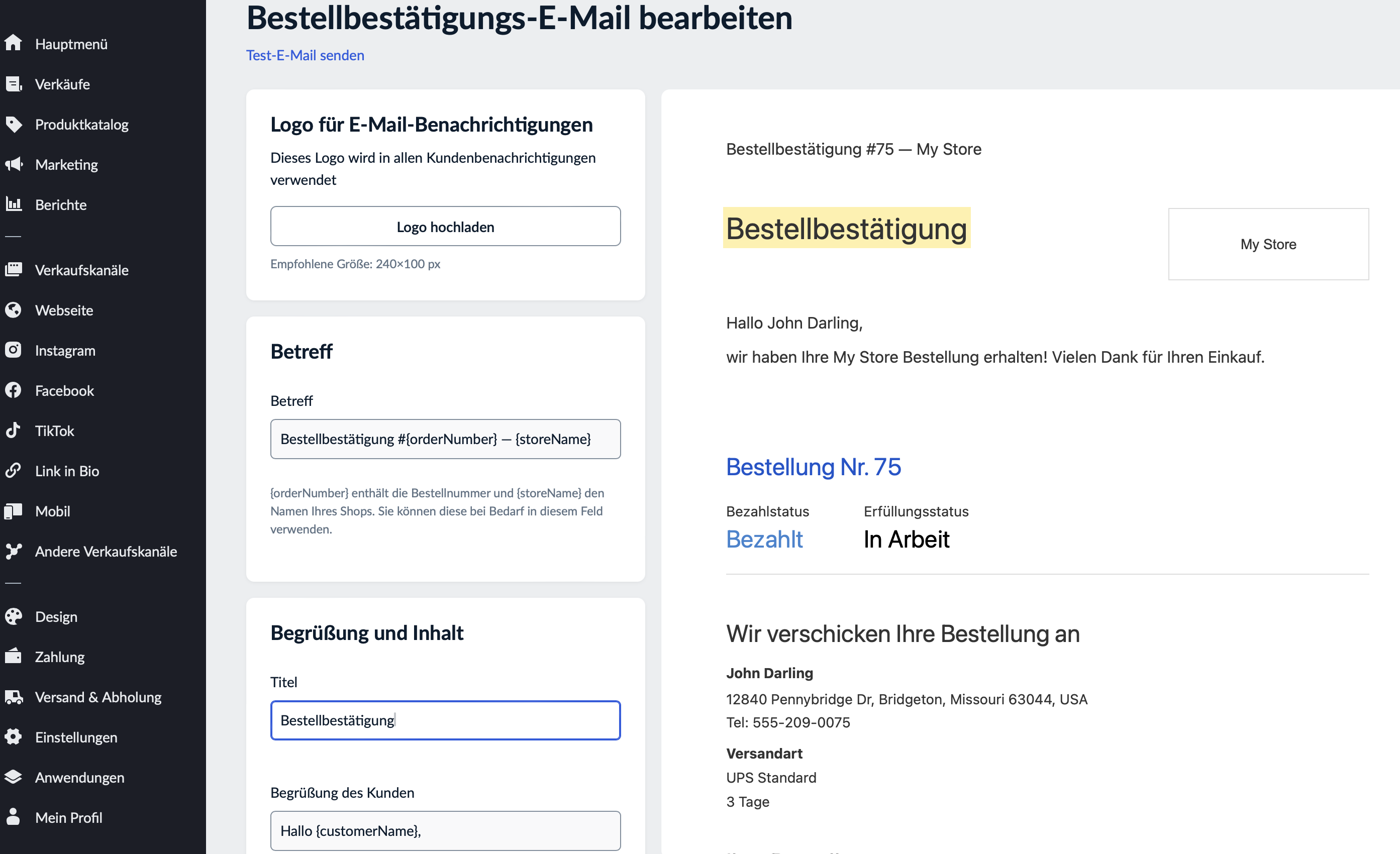Screen dimensions: 1400x854
Task: Open the Anwendungen menu entry
Action: (x=79, y=777)
